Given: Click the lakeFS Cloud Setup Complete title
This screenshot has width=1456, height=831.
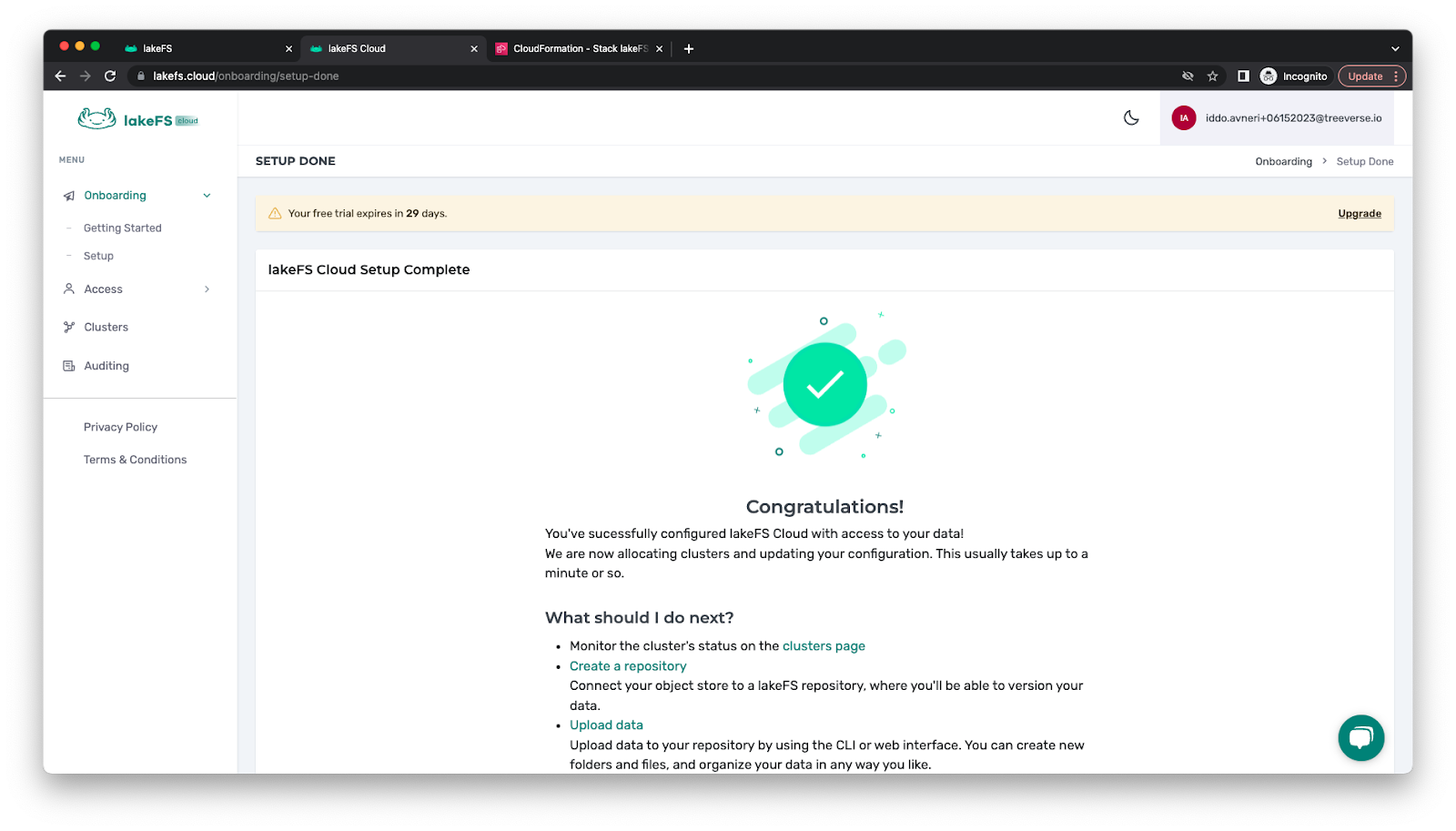Looking at the screenshot, I should click(x=369, y=269).
